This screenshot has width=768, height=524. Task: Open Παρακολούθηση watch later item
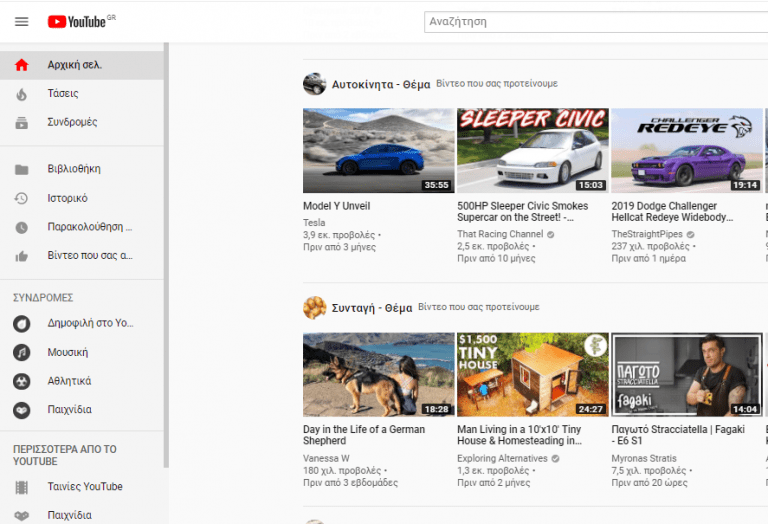pyautogui.click(x=90, y=227)
